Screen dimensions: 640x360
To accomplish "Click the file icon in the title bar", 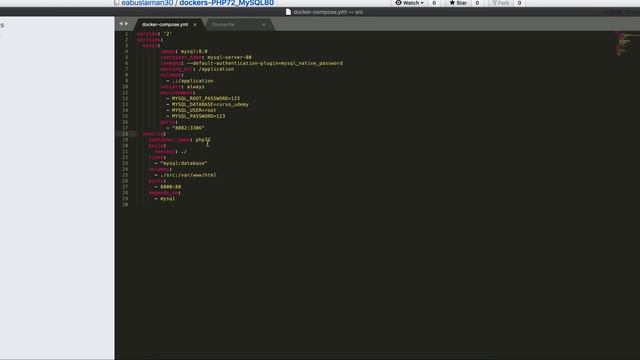I will pos(288,12).
